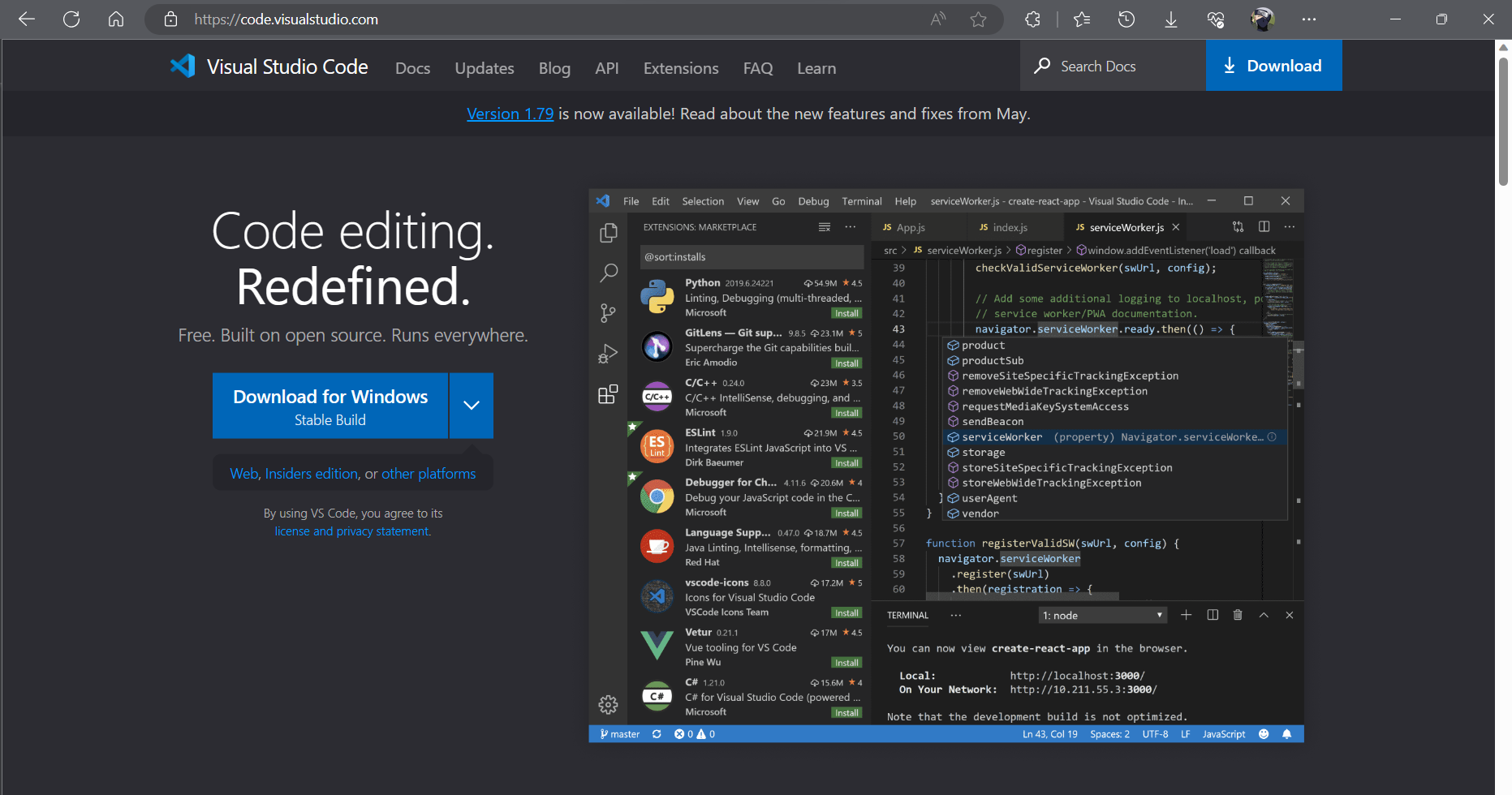Open browser profile avatar
The height and width of the screenshot is (795, 1512).
coord(1262,19)
